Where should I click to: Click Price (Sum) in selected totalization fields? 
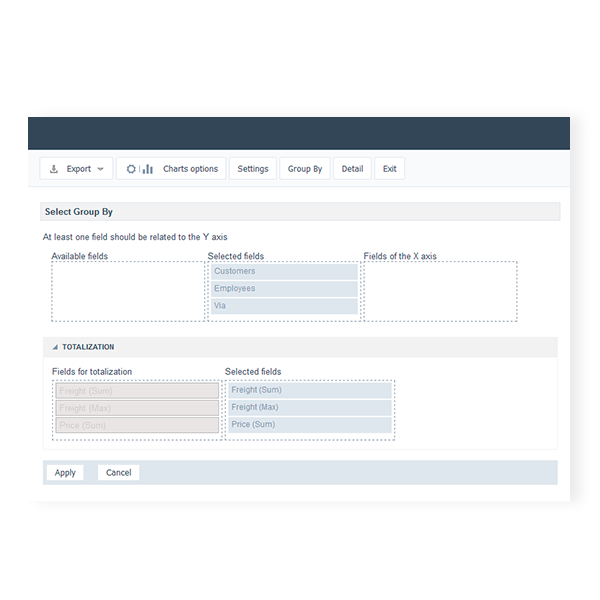pos(310,424)
